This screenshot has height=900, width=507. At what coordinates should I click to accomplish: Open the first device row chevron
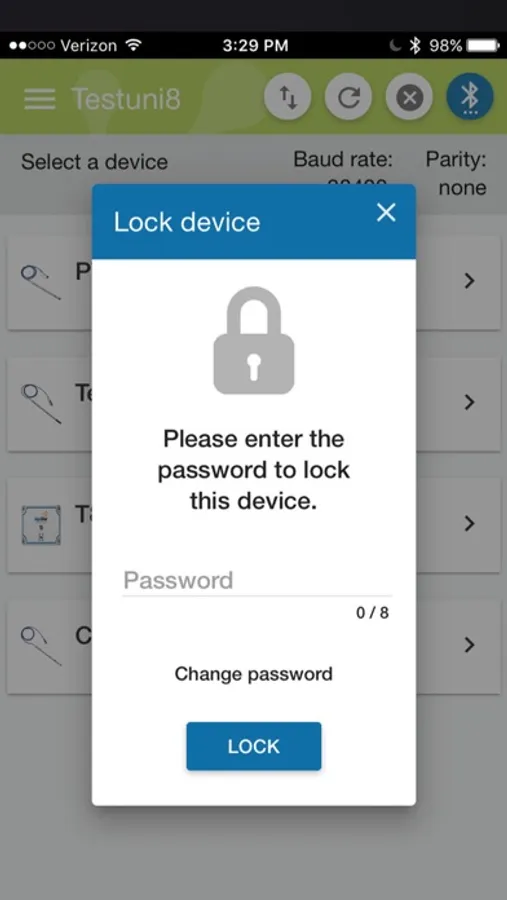(x=470, y=281)
